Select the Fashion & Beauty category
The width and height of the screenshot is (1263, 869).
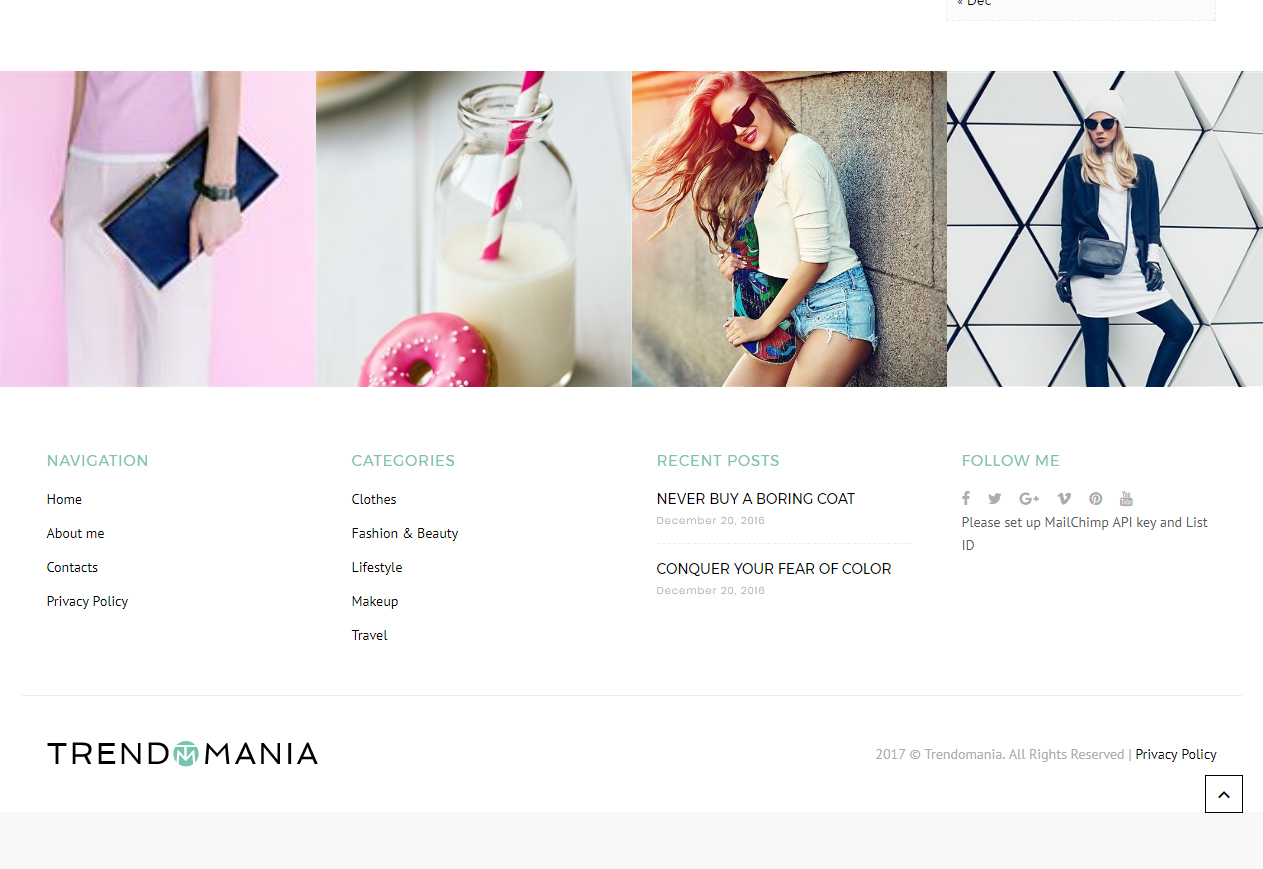405,533
